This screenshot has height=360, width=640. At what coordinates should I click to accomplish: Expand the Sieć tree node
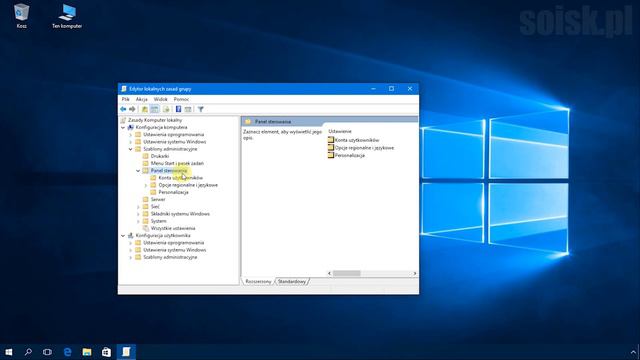coord(138,207)
